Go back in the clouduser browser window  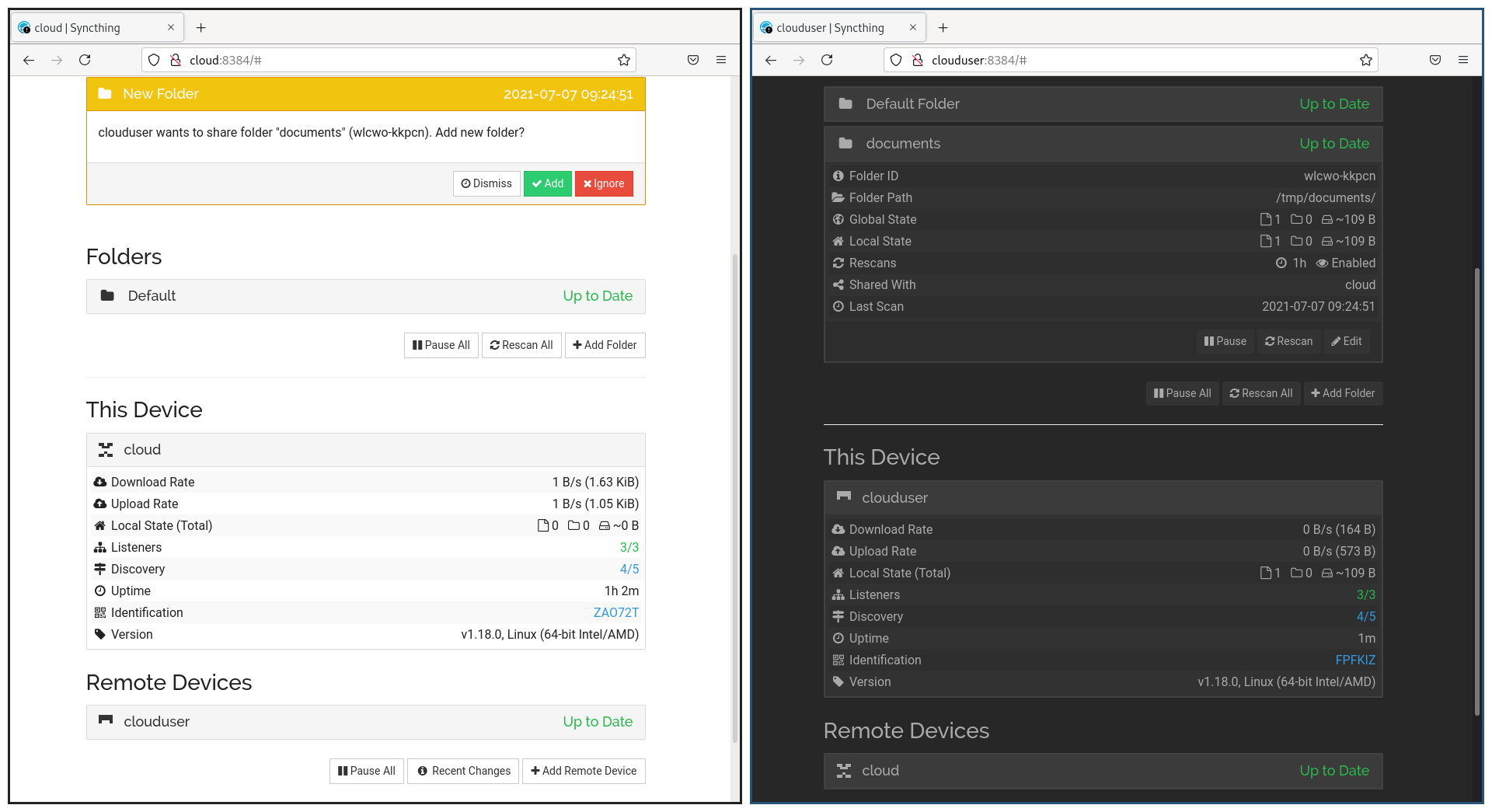(771, 60)
